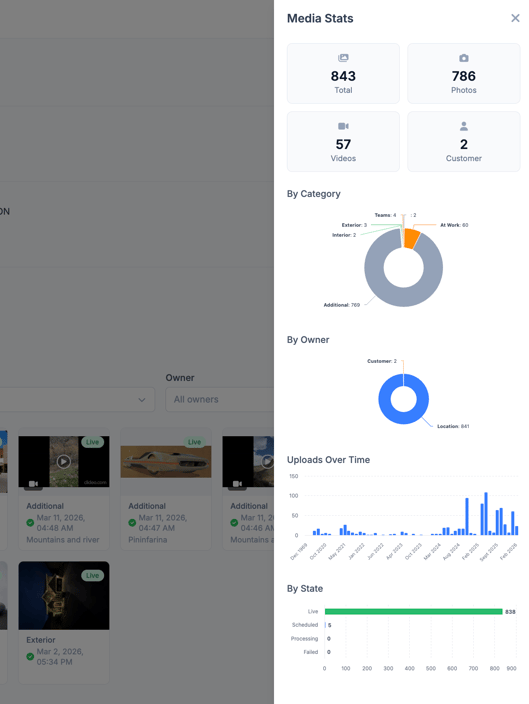Select the 57 Videos stat card
The image size is (529, 704).
click(x=343, y=141)
